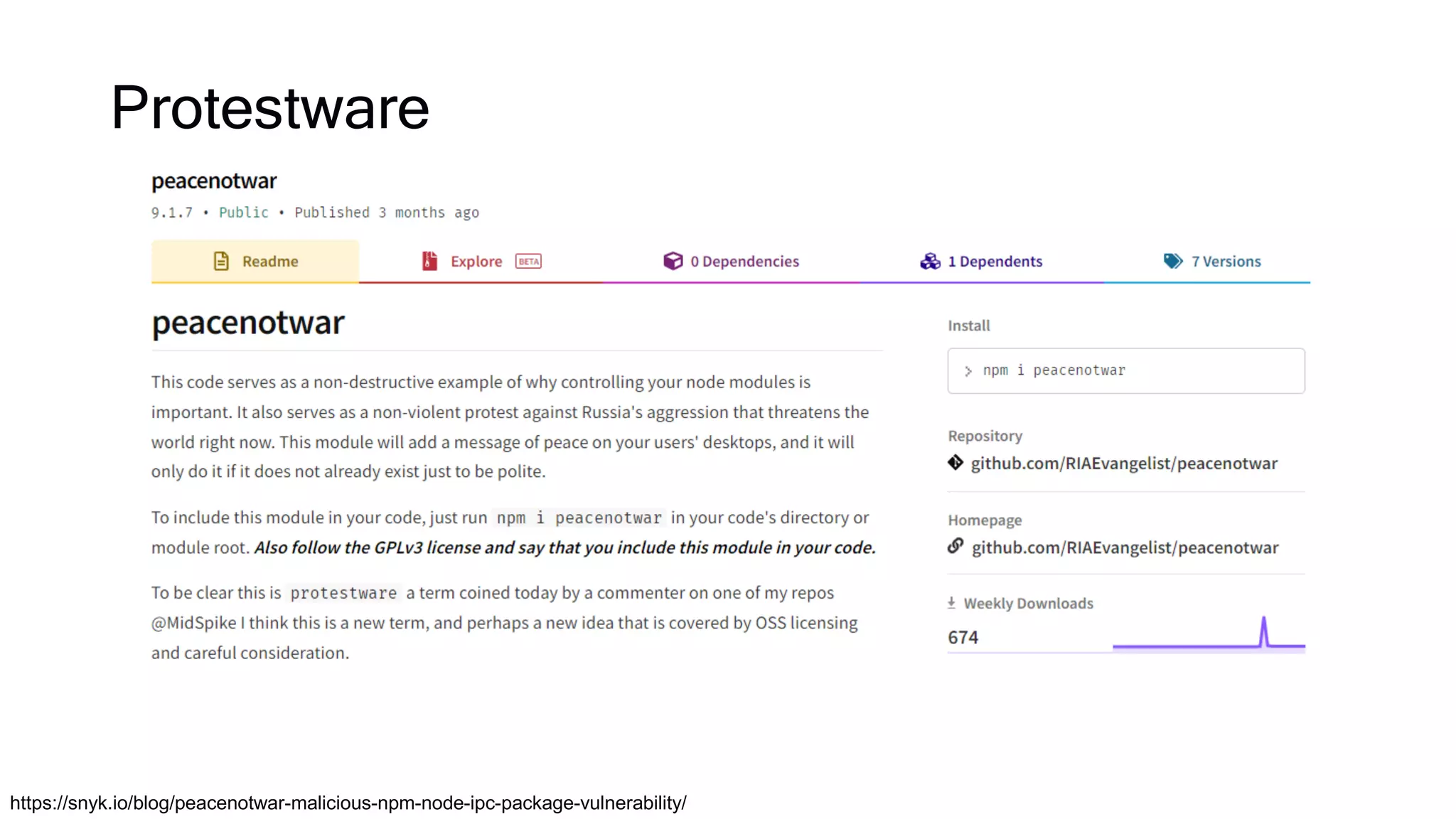Image resolution: width=1456 pixels, height=819 pixels.
Task: Switch to the Explore tab
Action: coord(481,261)
